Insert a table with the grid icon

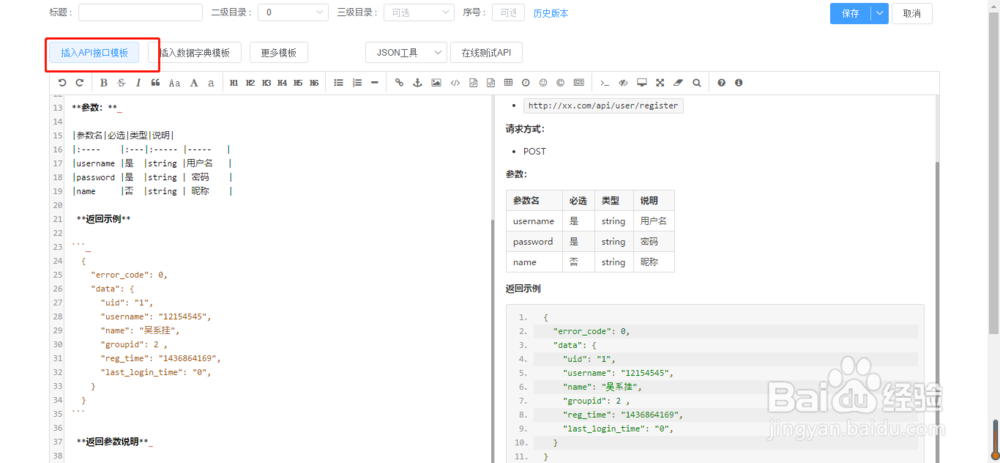click(x=508, y=82)
